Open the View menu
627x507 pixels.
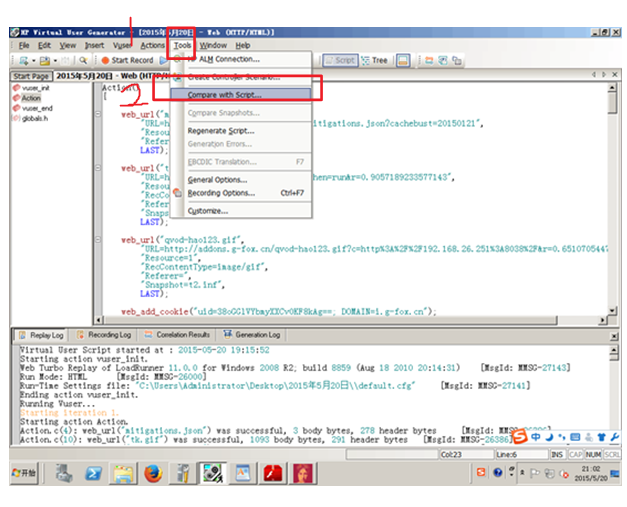(68, 46)
